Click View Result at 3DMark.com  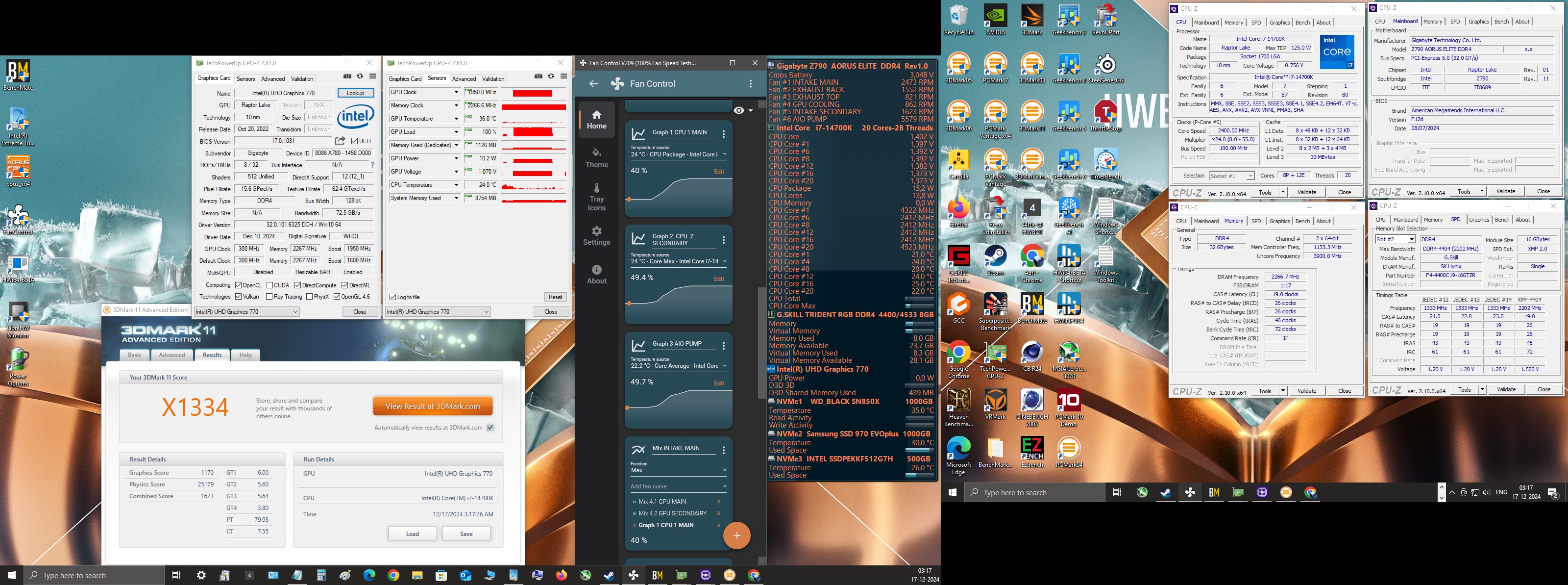coord(433,407)
